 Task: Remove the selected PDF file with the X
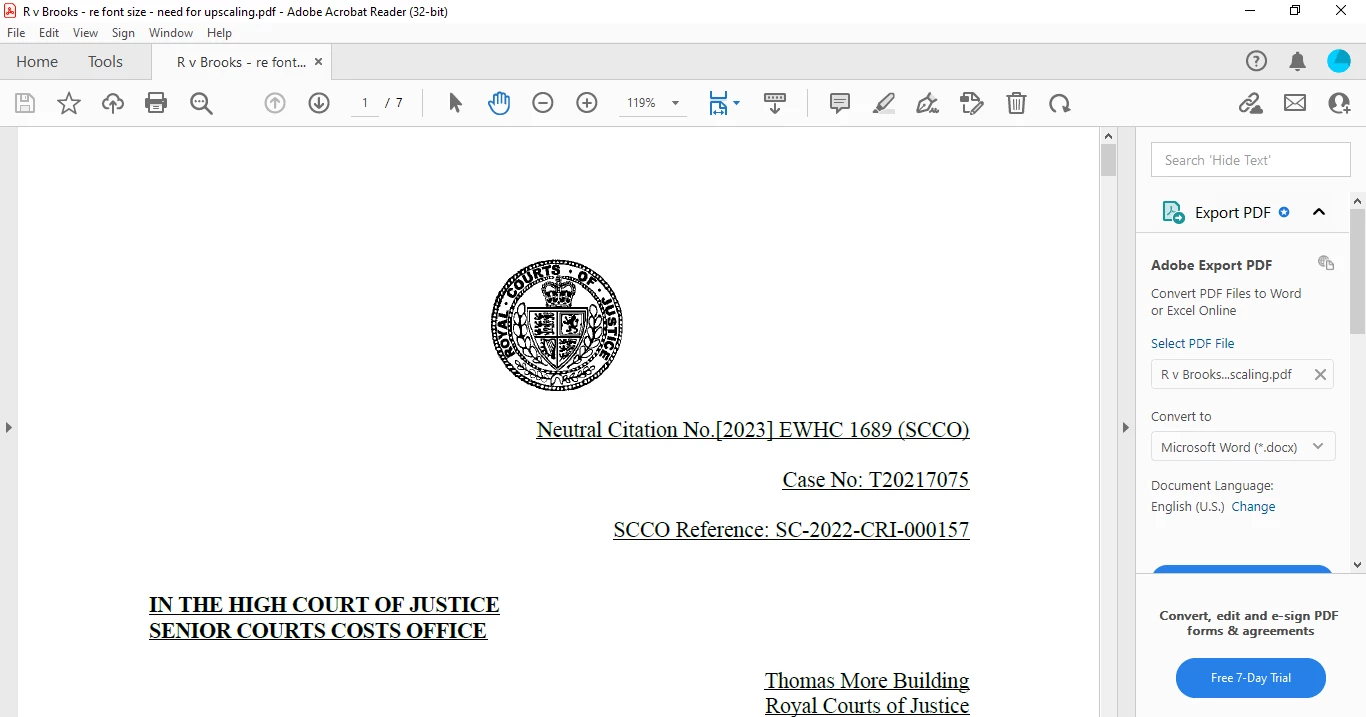pos(1320,375)
